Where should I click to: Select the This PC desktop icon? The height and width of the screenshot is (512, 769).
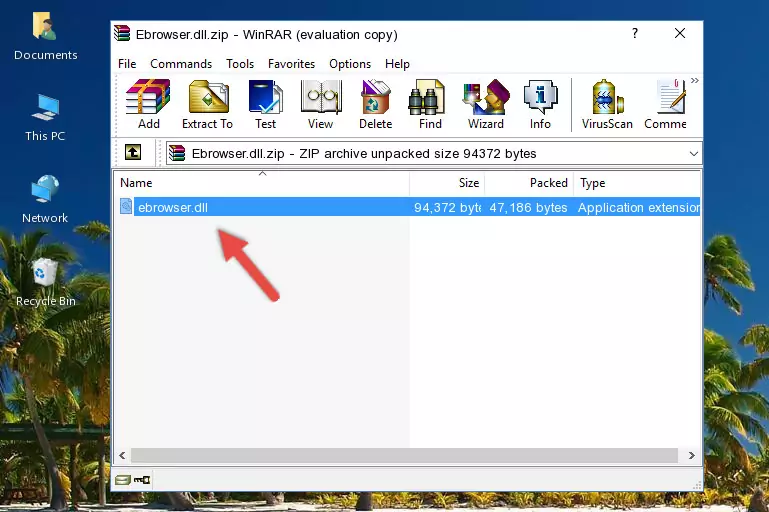(45, 118)
